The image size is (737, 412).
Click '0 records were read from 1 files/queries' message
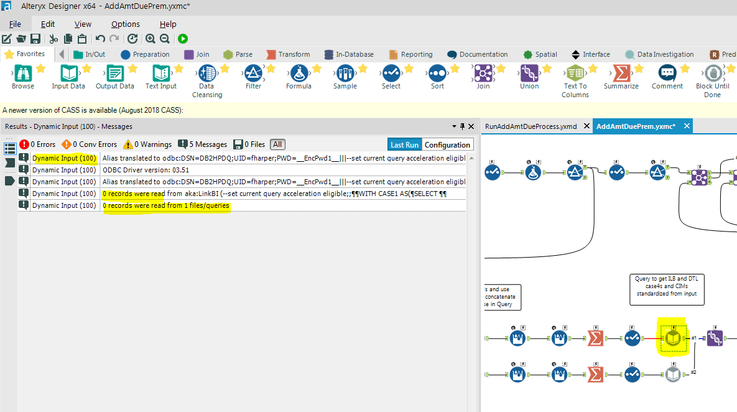pyautogui.click(x=166, y=205)
